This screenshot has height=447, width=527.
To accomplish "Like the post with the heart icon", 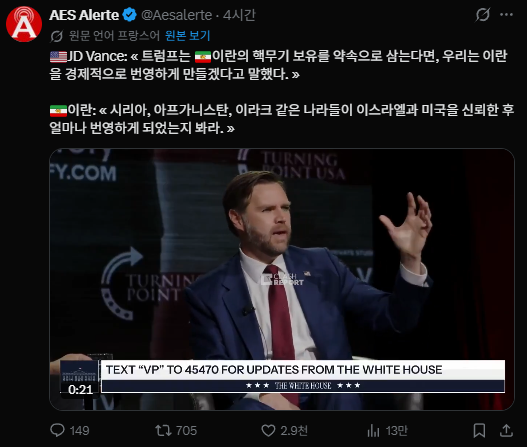I will pos(268,430).
